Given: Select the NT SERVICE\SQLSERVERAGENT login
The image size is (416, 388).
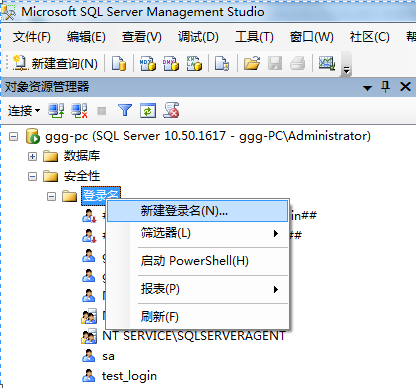Looking at the screenshot, I should tap(194, 336).
